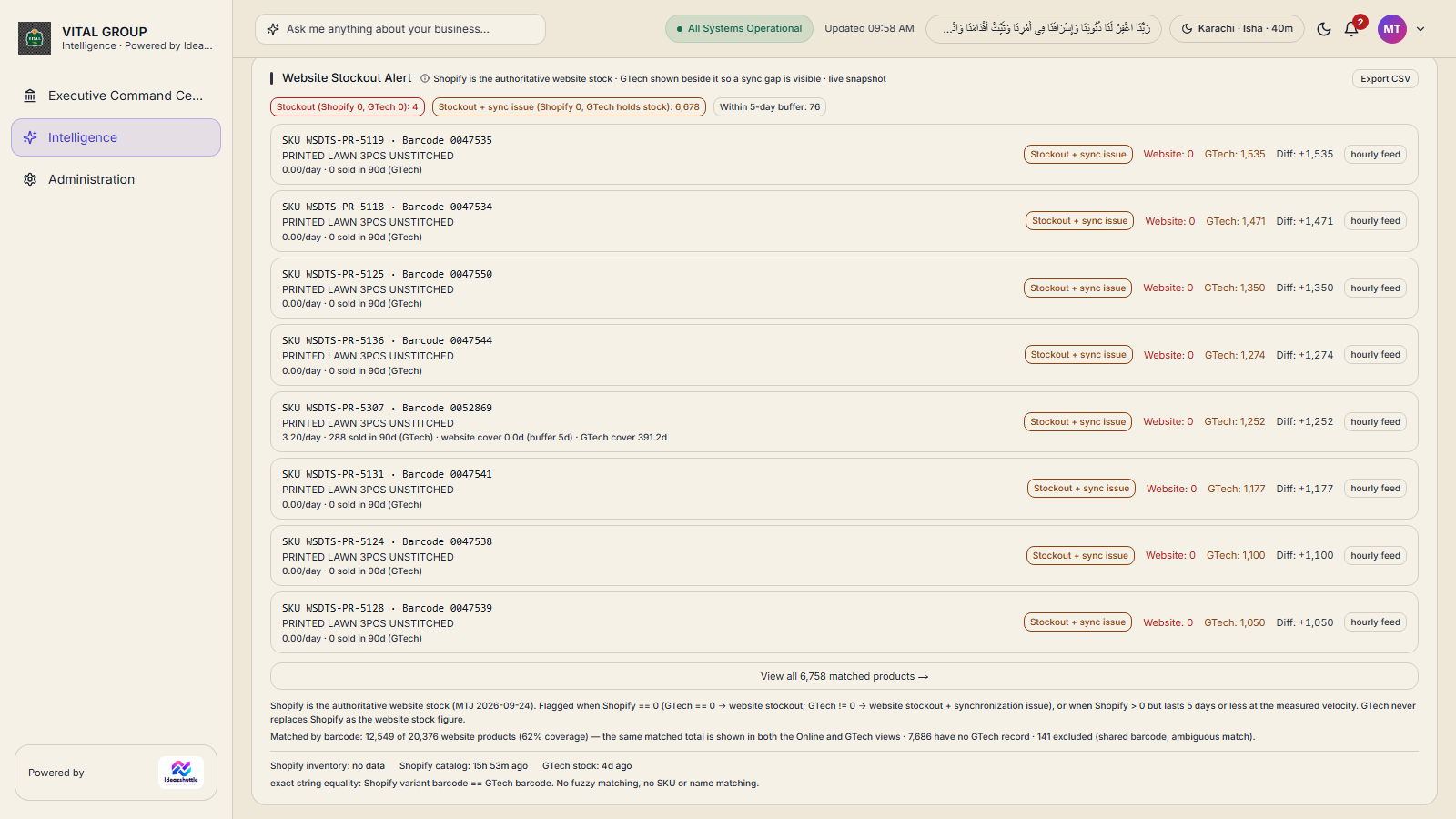
Task: Click Diff: +1,100 value
Action: click(x=1304, y=556)
